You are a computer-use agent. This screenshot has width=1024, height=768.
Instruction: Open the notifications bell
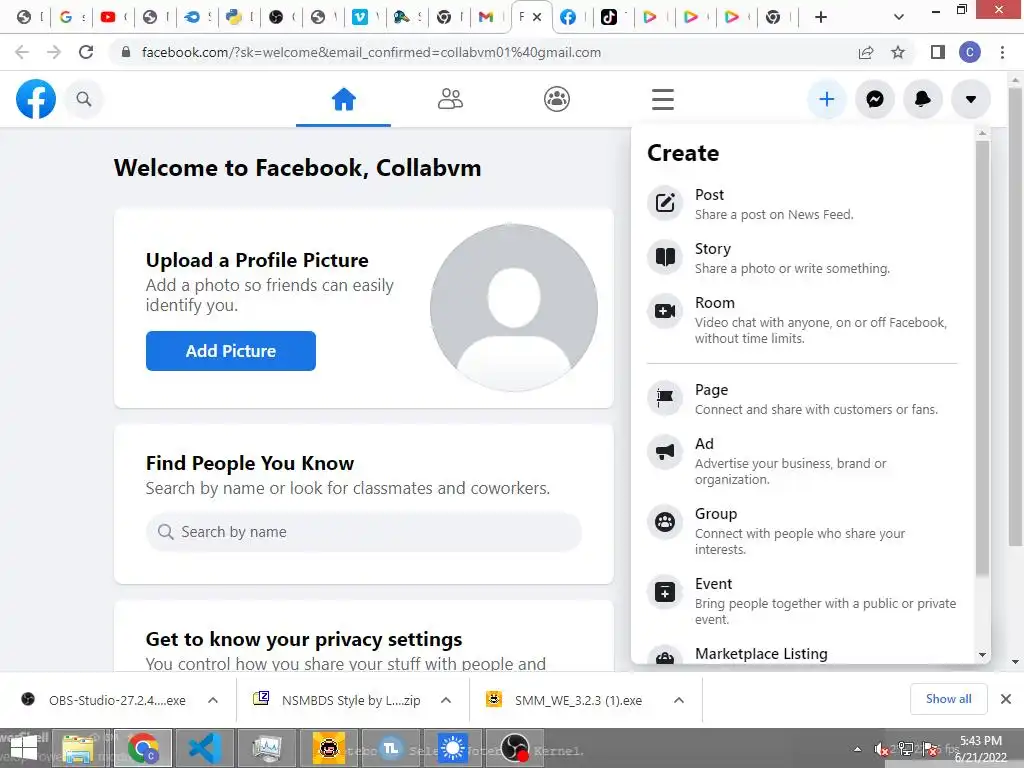tap(922, 99)
